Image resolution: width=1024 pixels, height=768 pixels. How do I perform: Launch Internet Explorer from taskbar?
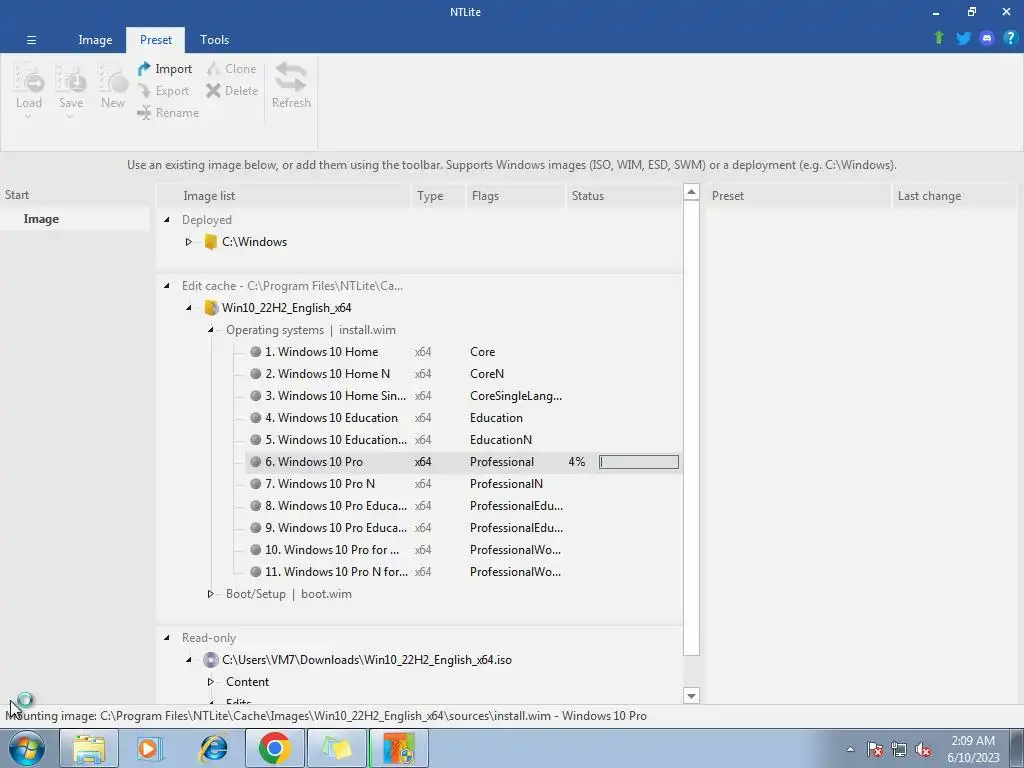point(213,748)
